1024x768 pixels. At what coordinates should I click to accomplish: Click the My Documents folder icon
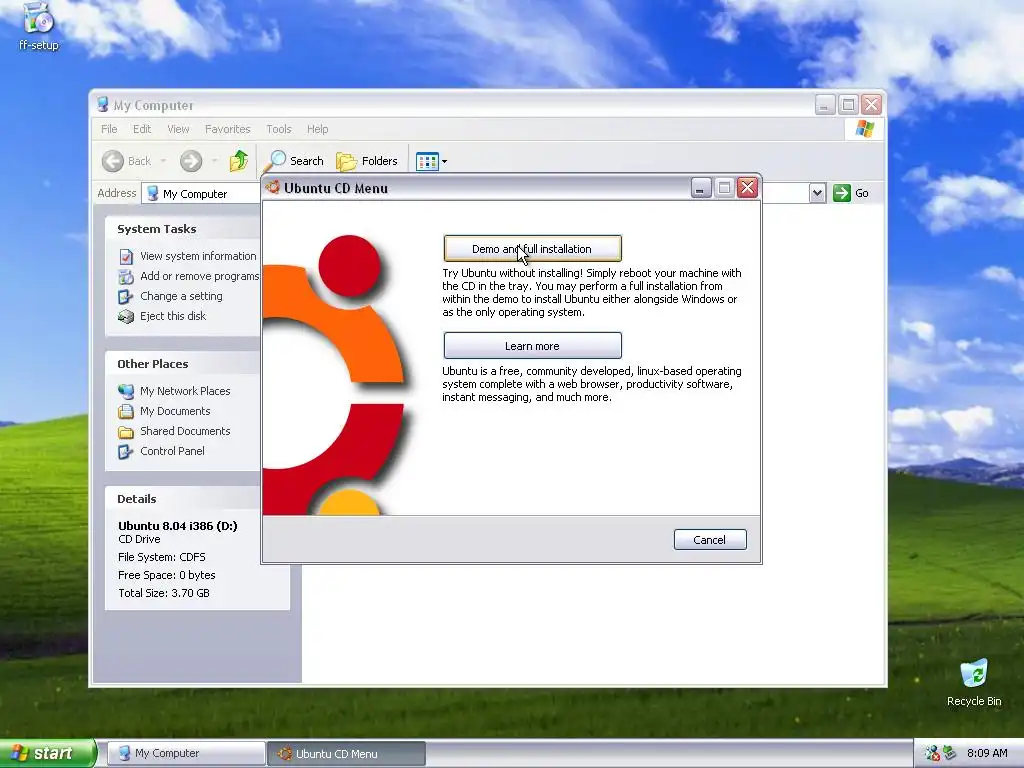tap(126, 411)
